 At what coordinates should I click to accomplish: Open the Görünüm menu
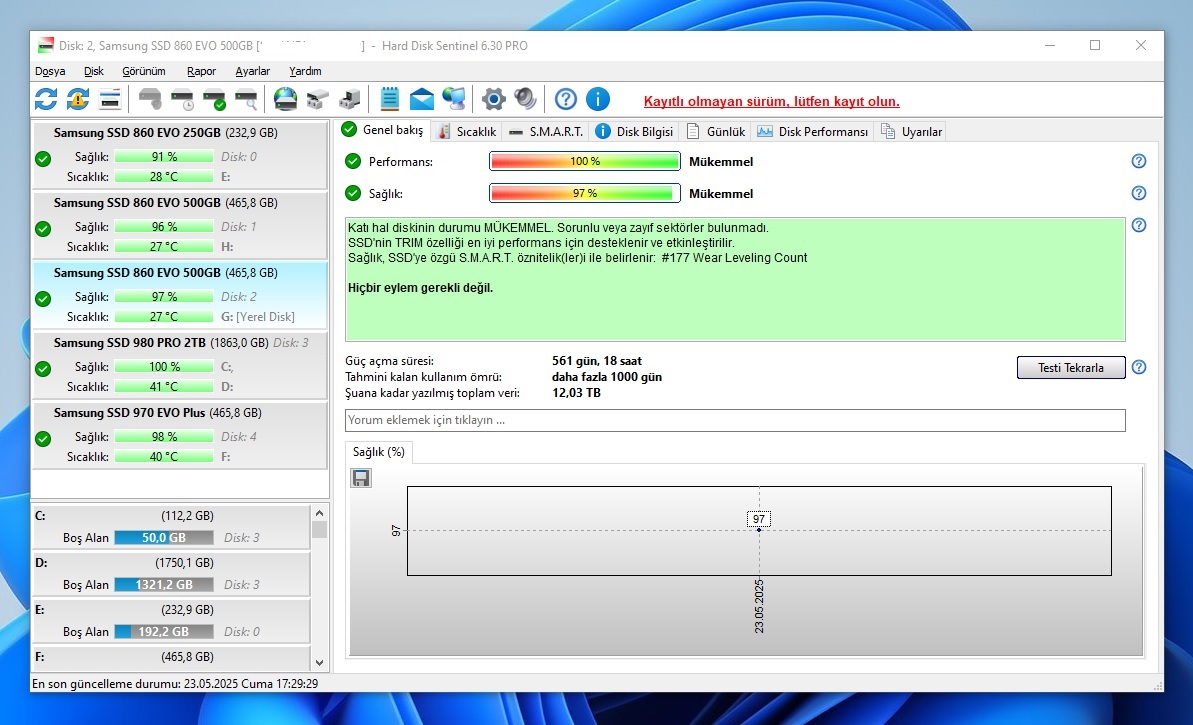[144, 71]
